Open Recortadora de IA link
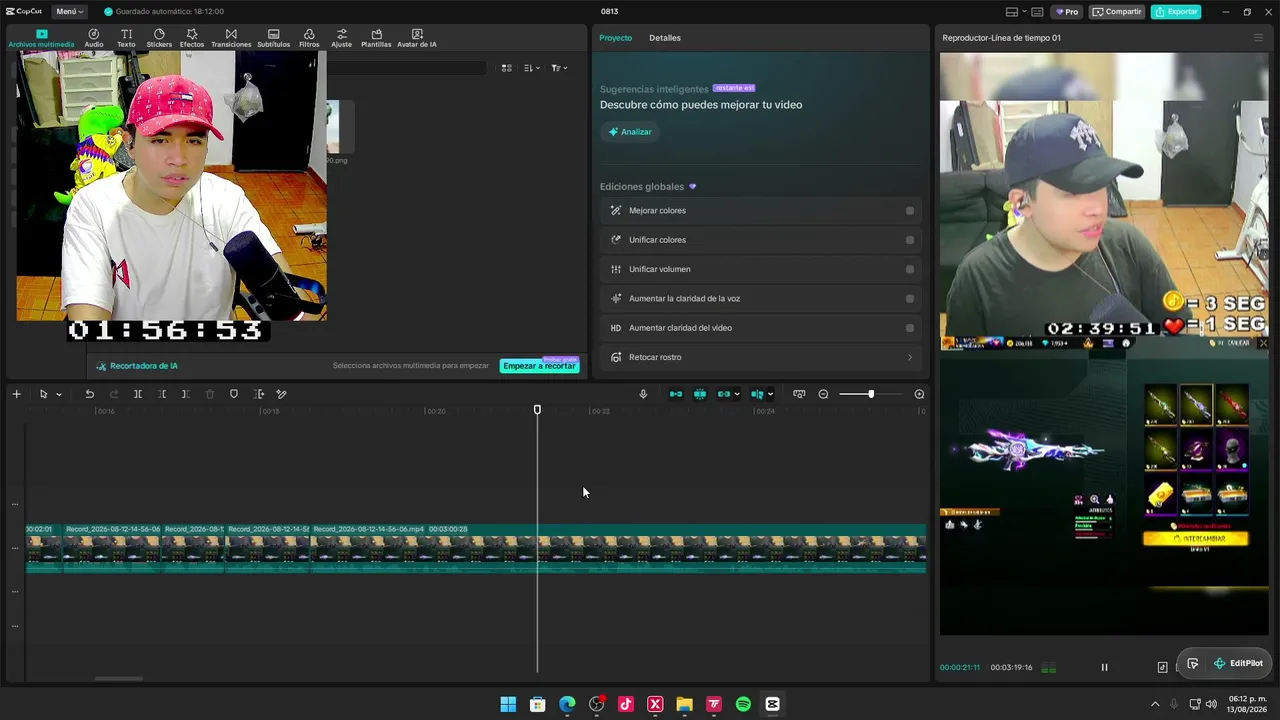Screen dimensions: 1280x720 (x=137, y=366)
